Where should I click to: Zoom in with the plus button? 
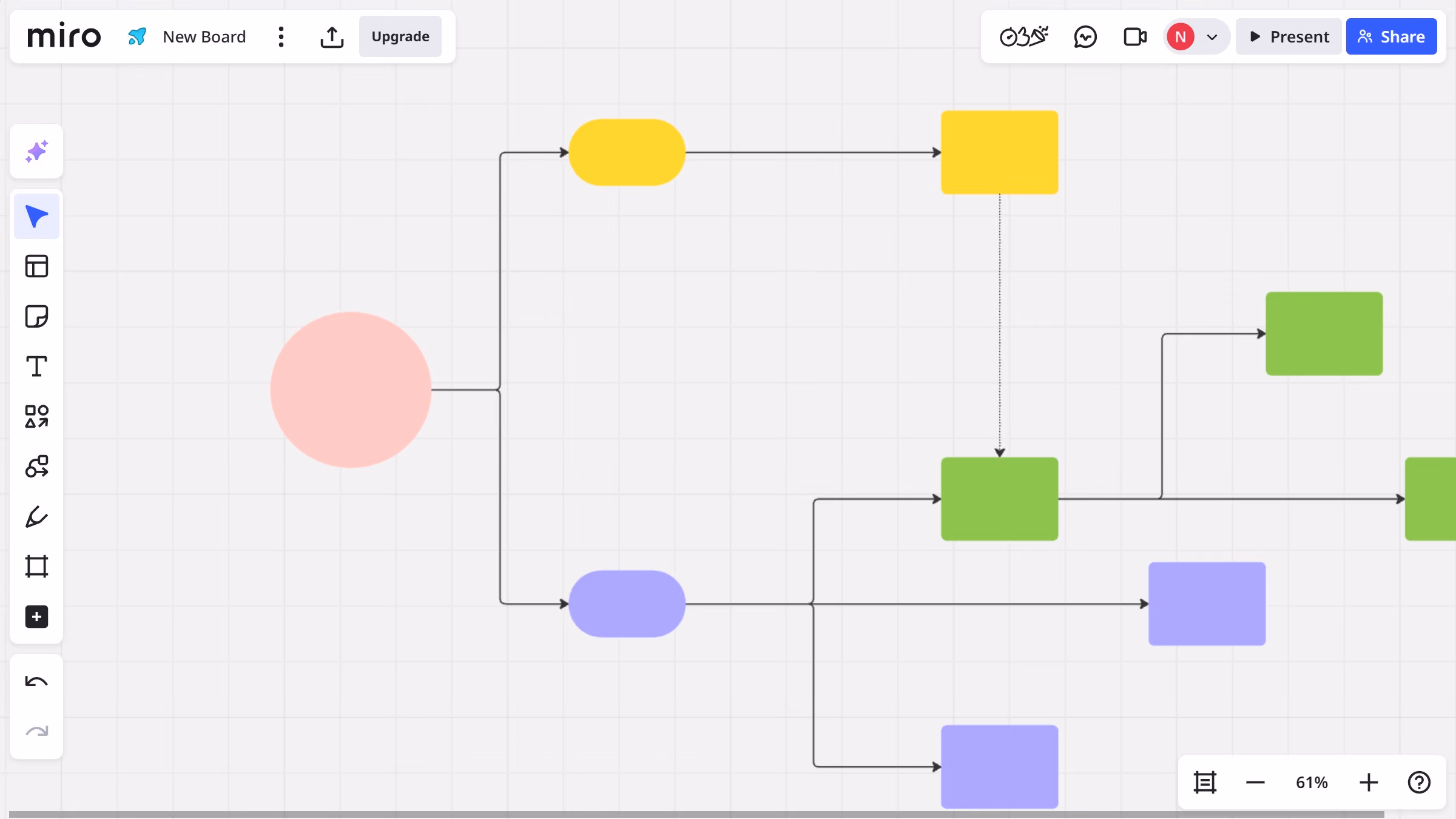[x=1369, y=782]
